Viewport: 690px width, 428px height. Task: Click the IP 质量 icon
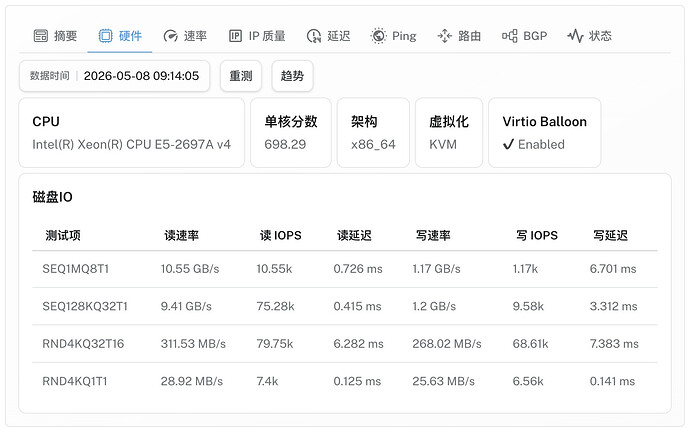click(235, 36)
